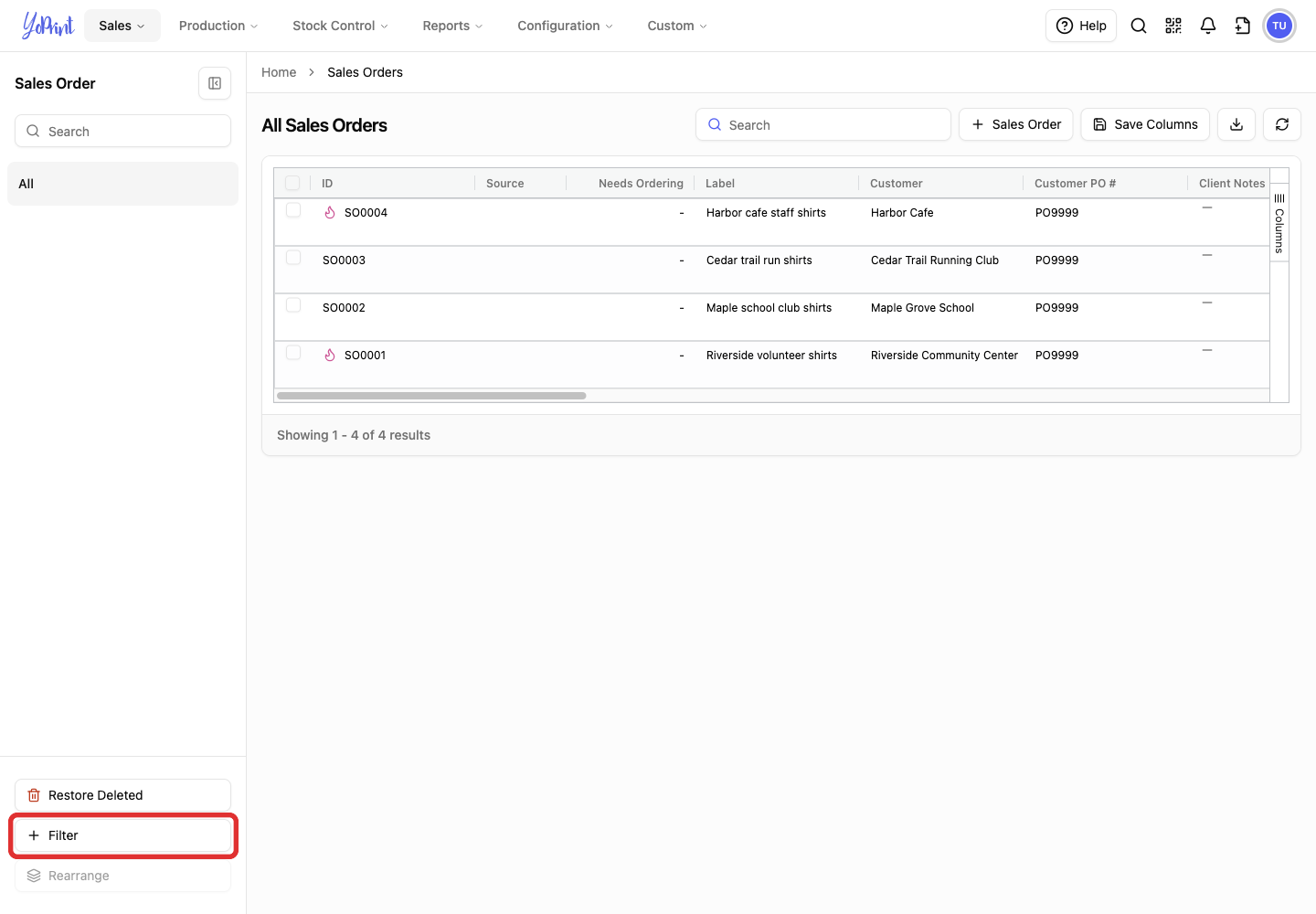1316x914 pixels.
Task: Open global search magnifier in top bar
Action: 1139,26
